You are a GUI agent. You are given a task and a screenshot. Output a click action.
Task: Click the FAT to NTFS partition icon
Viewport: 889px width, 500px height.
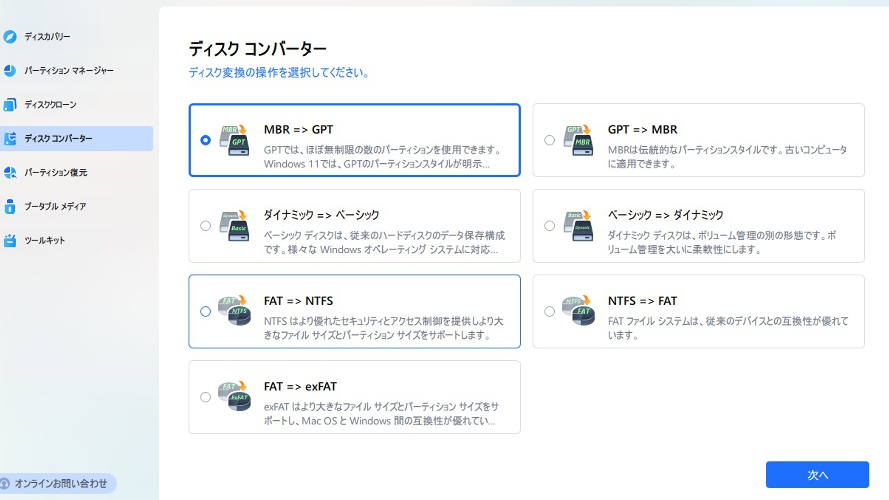(235, 311)
